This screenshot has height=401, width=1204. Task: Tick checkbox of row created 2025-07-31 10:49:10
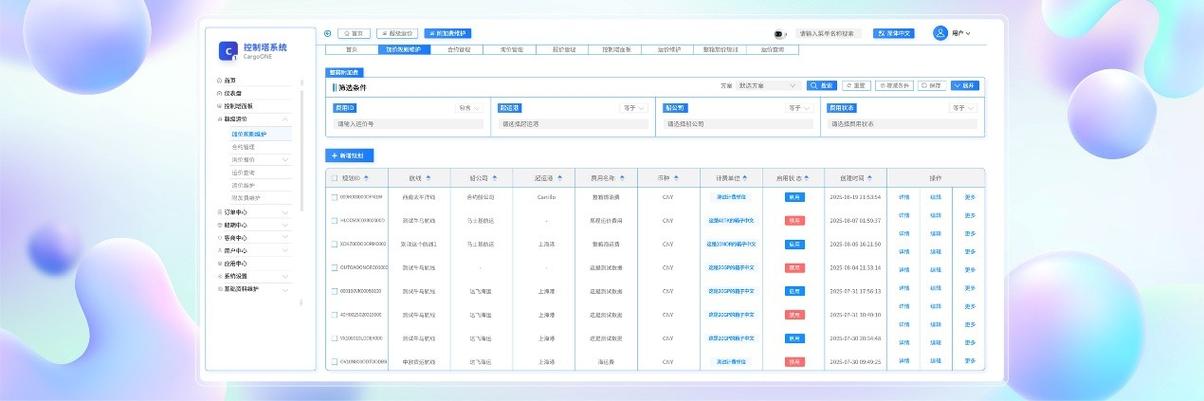[335, 314]
